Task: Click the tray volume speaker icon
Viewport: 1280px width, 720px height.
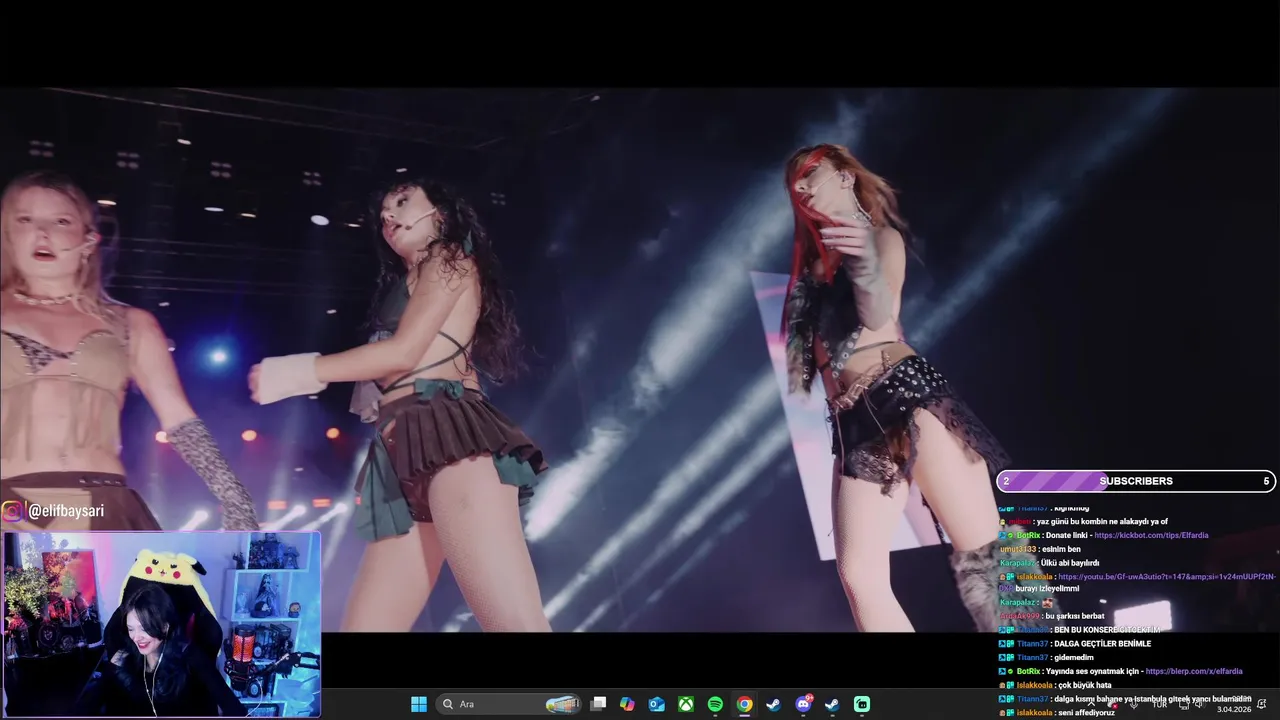Action: tap(1198, 704)
